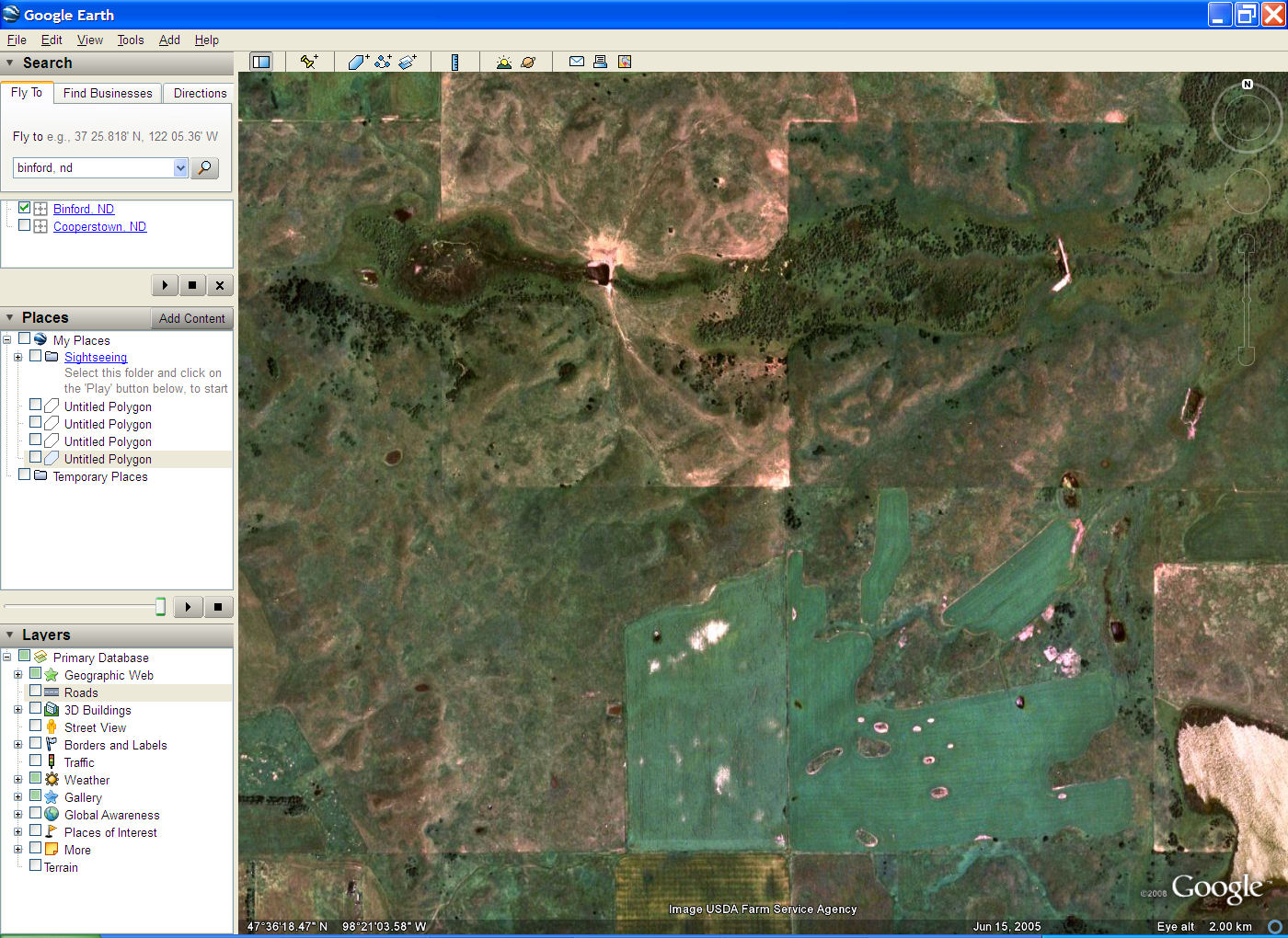Toggle sunlight across the landscape

pyautogui.click(x=503, y=62)
